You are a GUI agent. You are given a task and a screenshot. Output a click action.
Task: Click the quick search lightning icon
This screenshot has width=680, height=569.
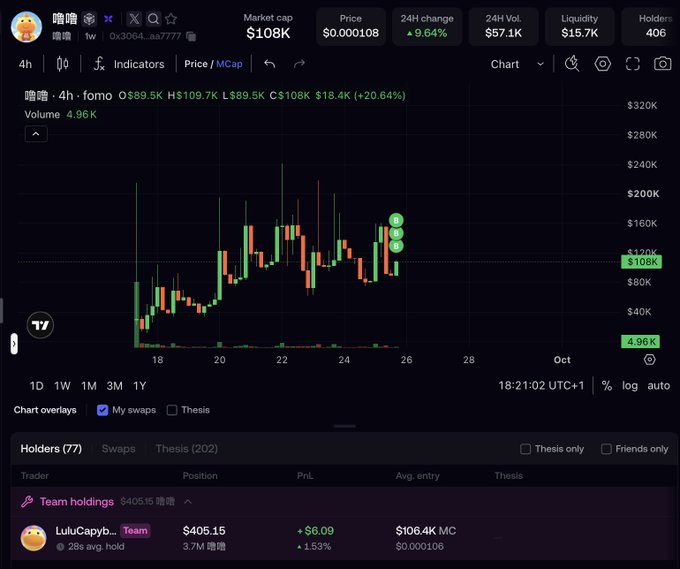[x=572, y=64]
